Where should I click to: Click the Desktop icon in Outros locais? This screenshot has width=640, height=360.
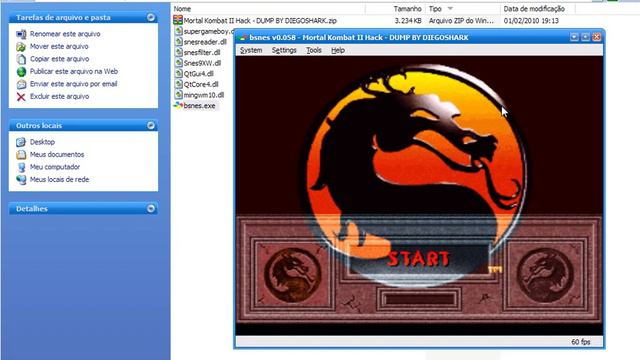click(x=21, y=142)
